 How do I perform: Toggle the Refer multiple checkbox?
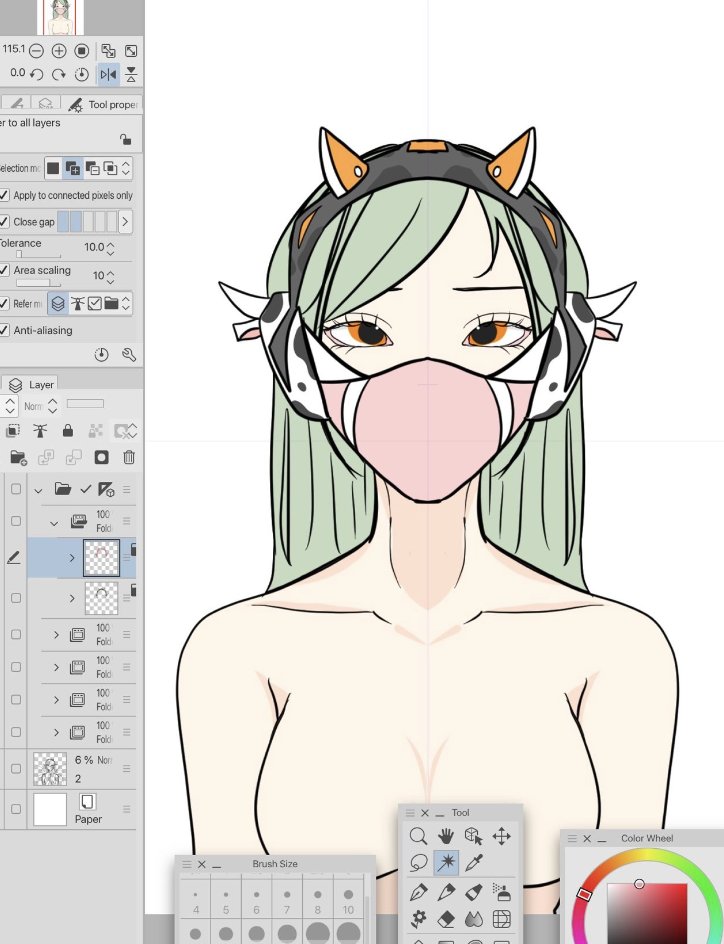tap(4, 303)
